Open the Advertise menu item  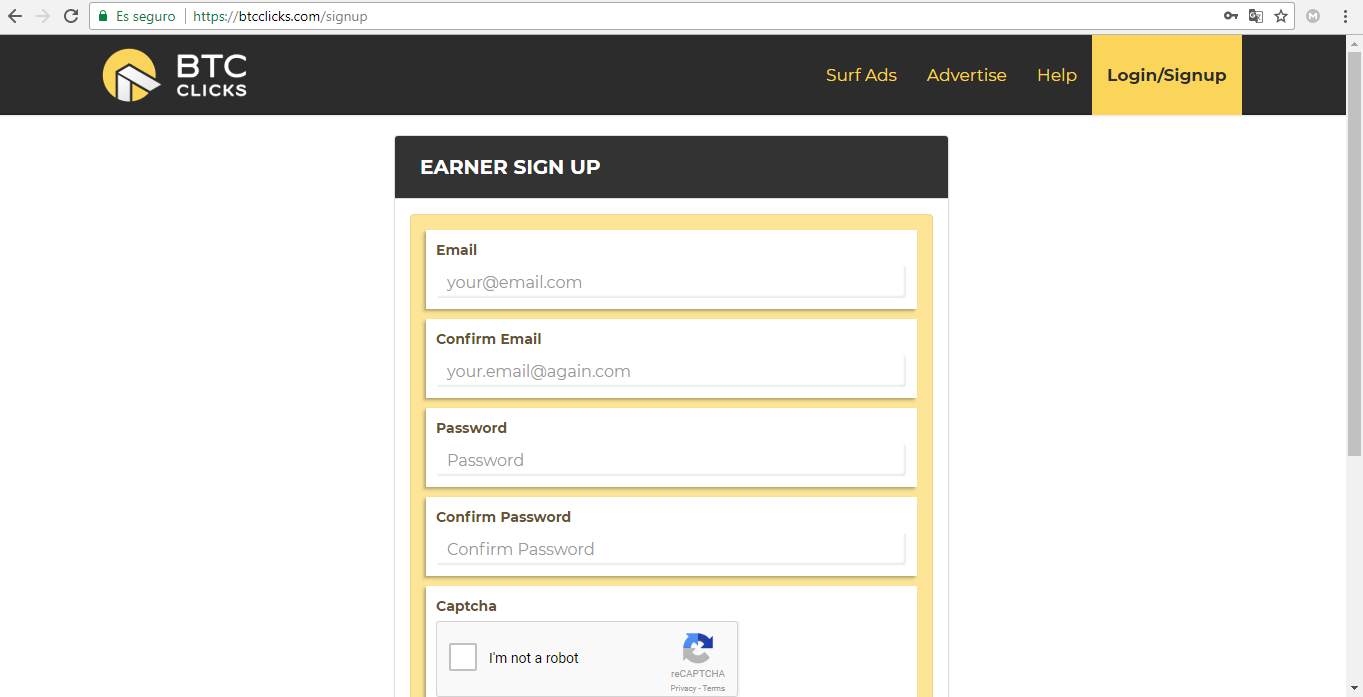[x=966, y=75]
